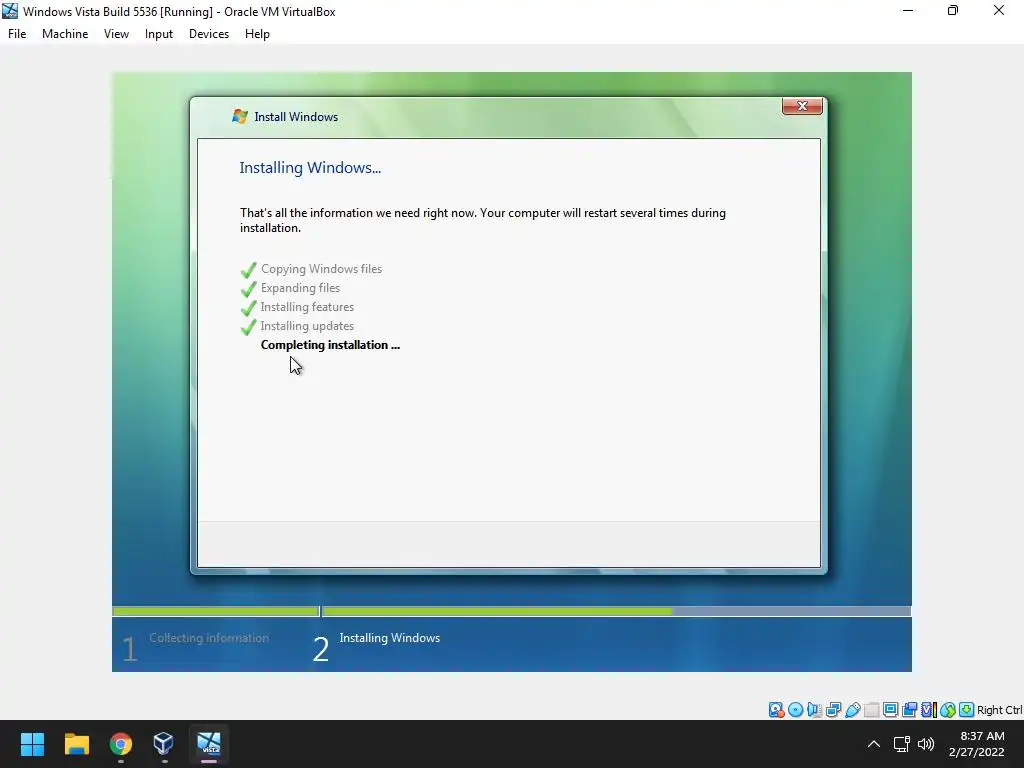
Task: Click the Installing Windows progress bar
Action: pyautogui.click(x=616, y=611)
